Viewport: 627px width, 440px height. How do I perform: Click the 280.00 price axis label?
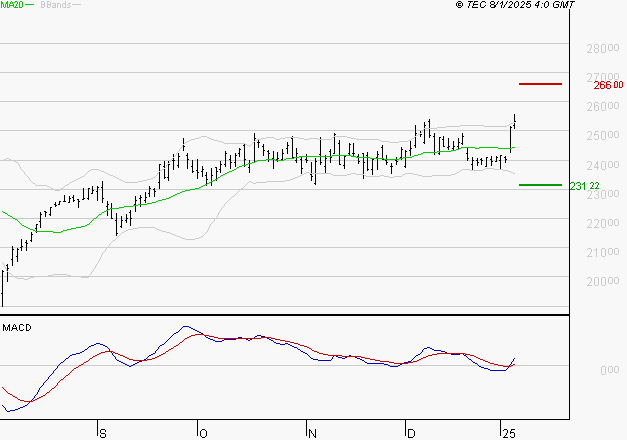603,49
